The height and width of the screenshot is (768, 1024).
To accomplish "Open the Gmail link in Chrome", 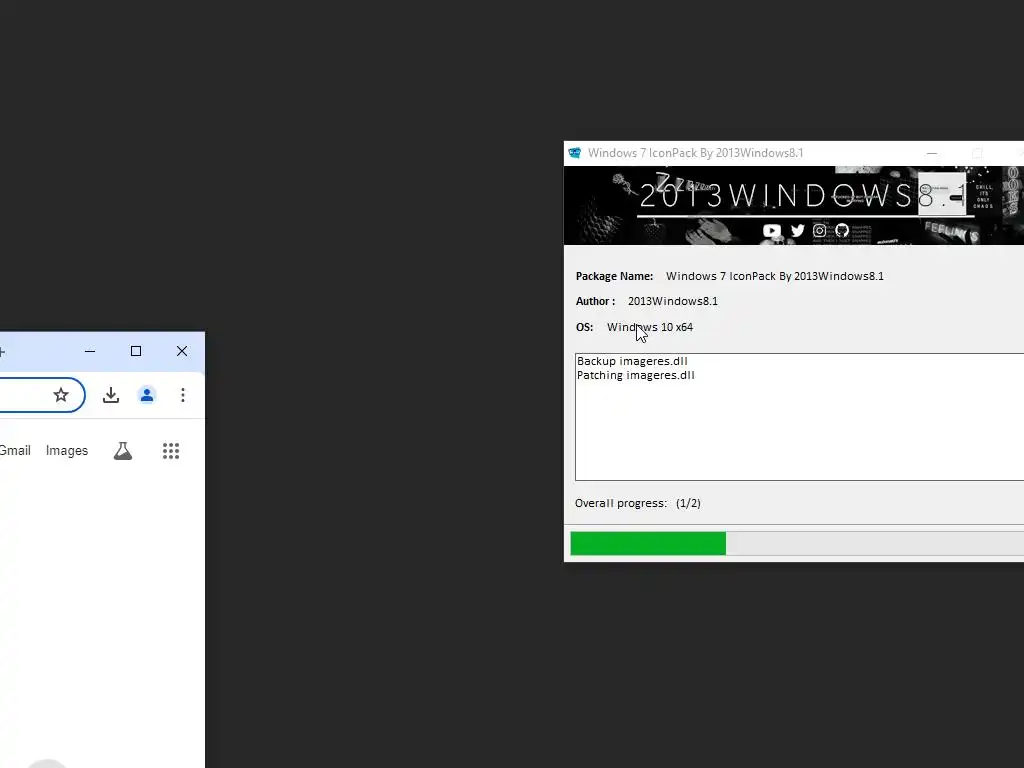I will coord(15,451).
